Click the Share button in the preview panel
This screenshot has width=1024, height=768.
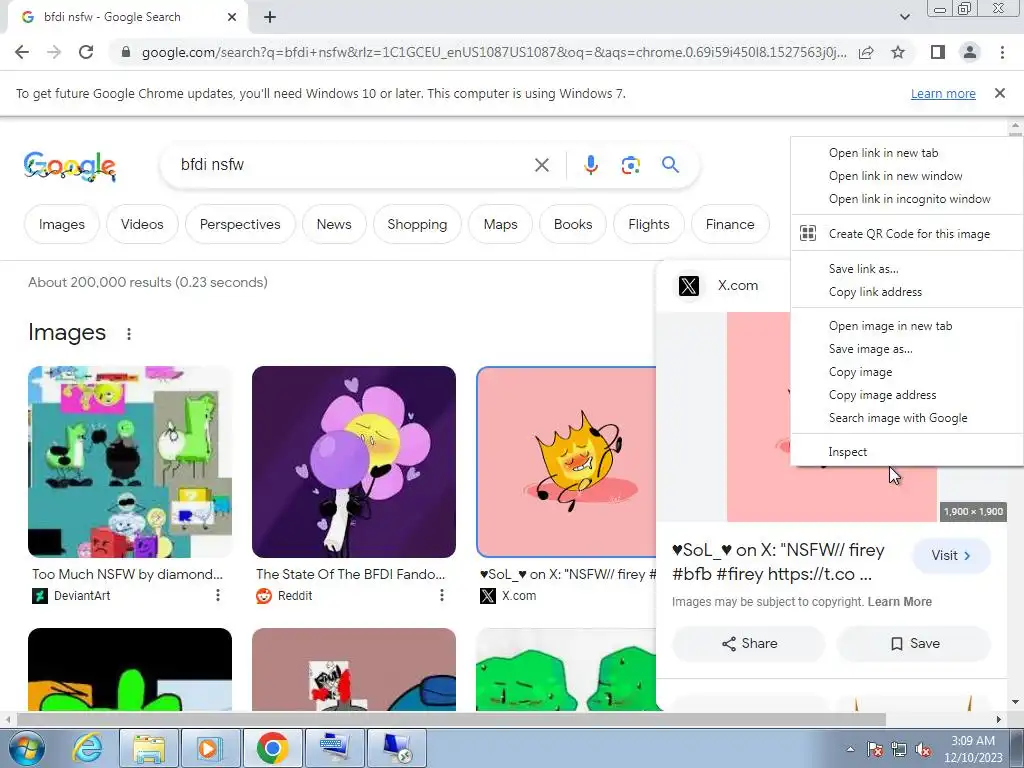click(x=748, y=643)
